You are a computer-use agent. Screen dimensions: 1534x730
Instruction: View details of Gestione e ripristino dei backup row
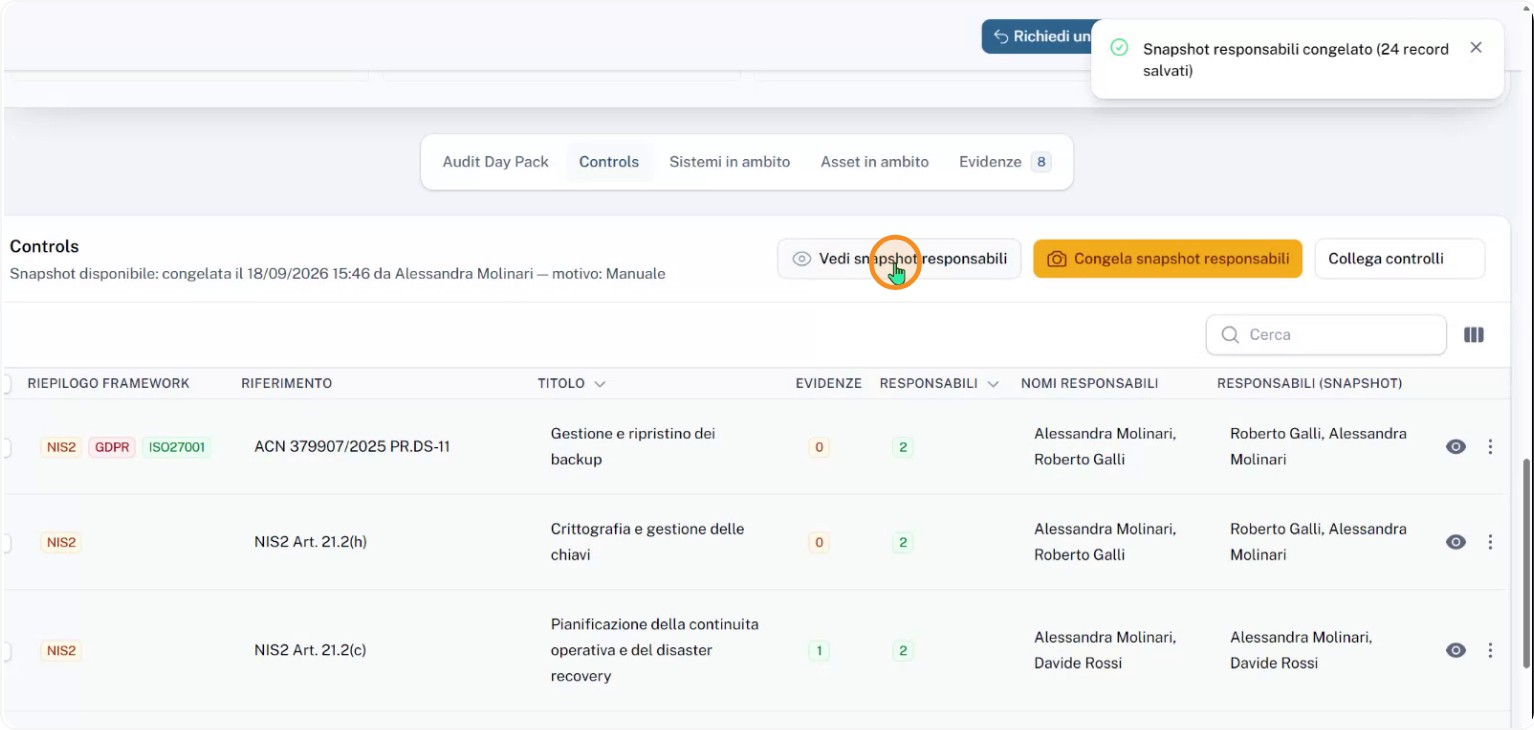coord(1456,447)
